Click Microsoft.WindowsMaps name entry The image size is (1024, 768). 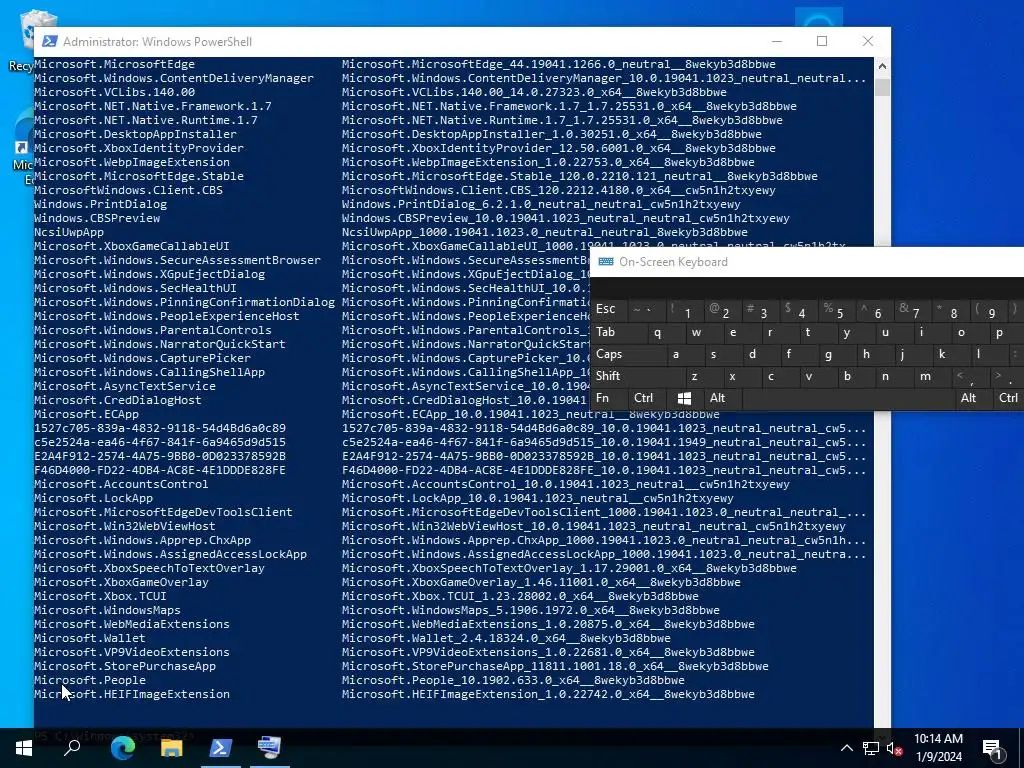tap(107, 610)
